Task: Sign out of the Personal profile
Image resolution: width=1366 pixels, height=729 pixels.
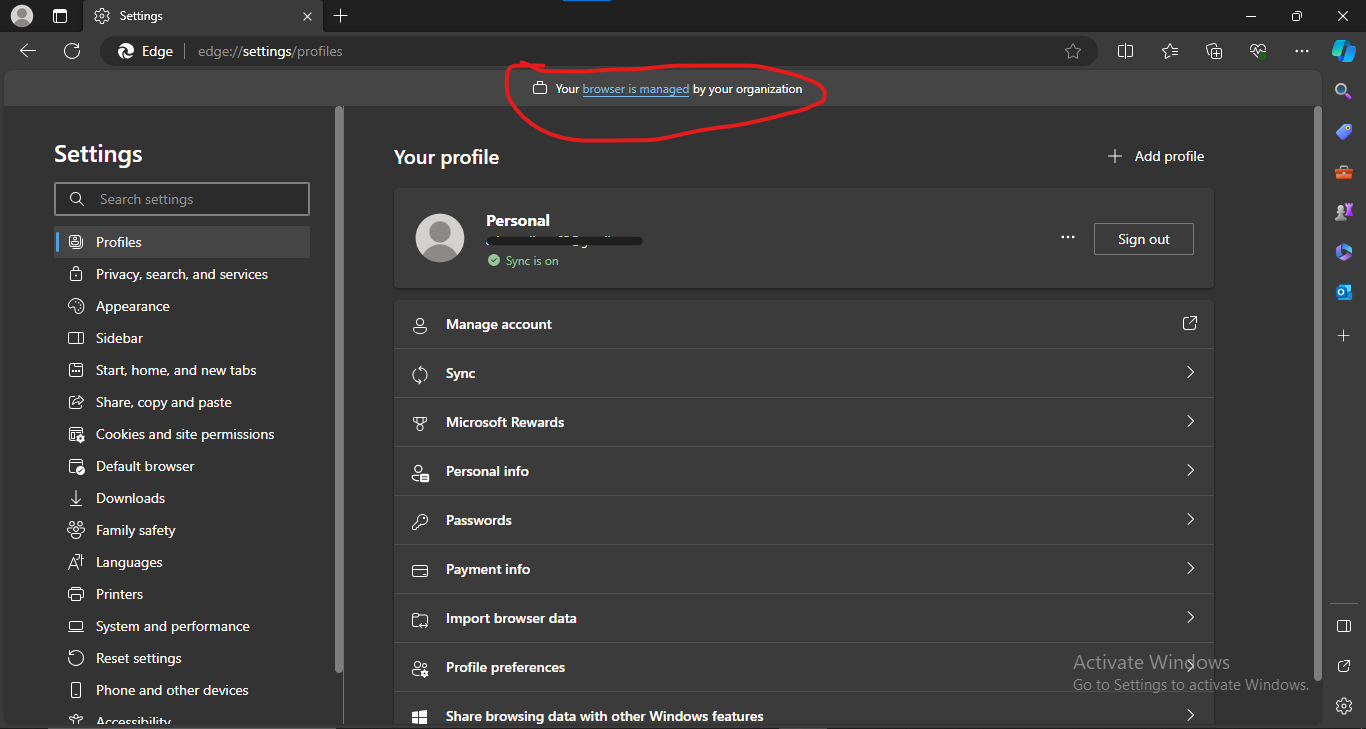Action: 1144,239
